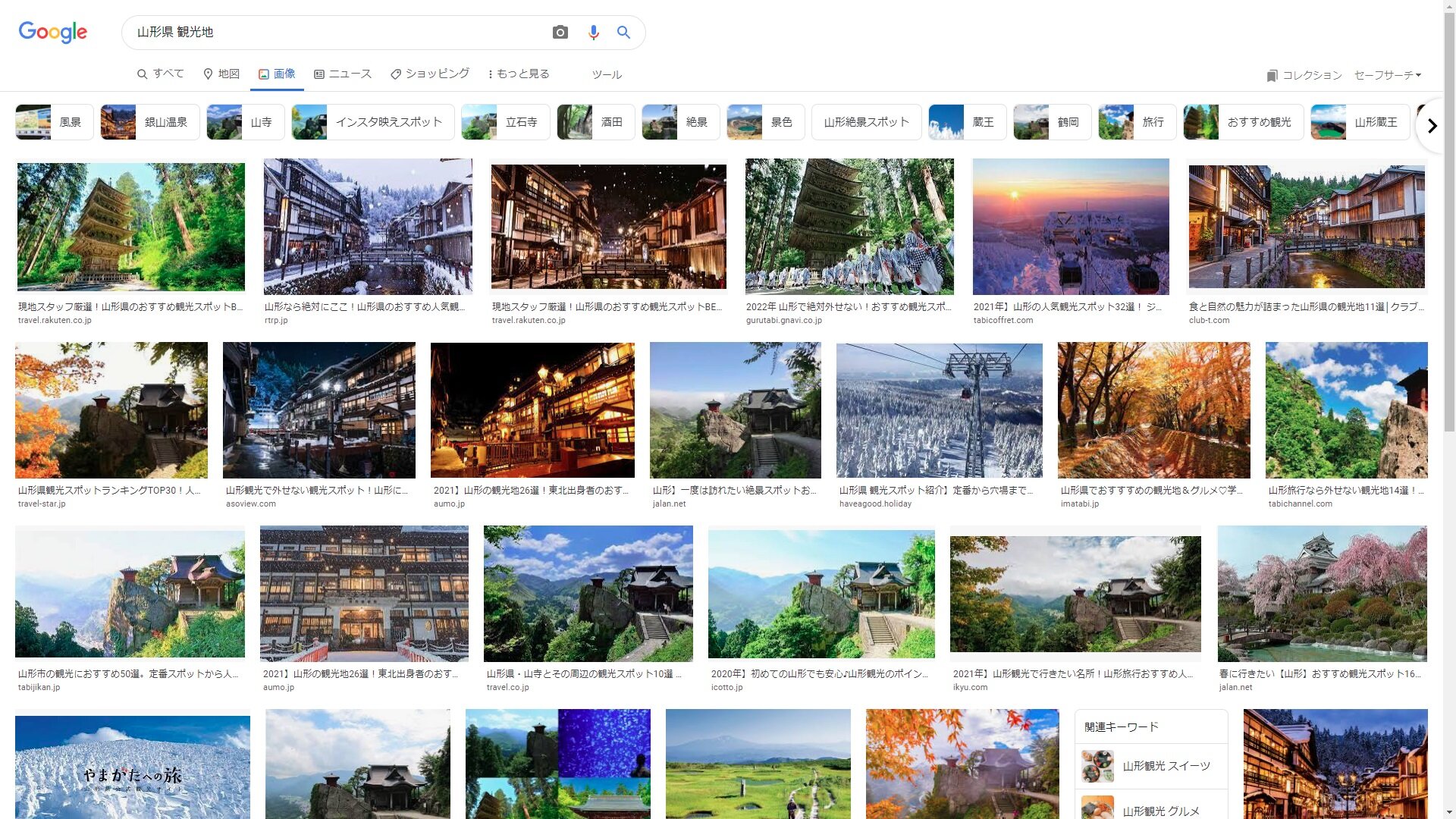Screen dimensions: 1456x819
Task: Open the pagoda thumbnail from travel.rakuten.co.jp
Action: pyautogui.click(x=130, y=226)
